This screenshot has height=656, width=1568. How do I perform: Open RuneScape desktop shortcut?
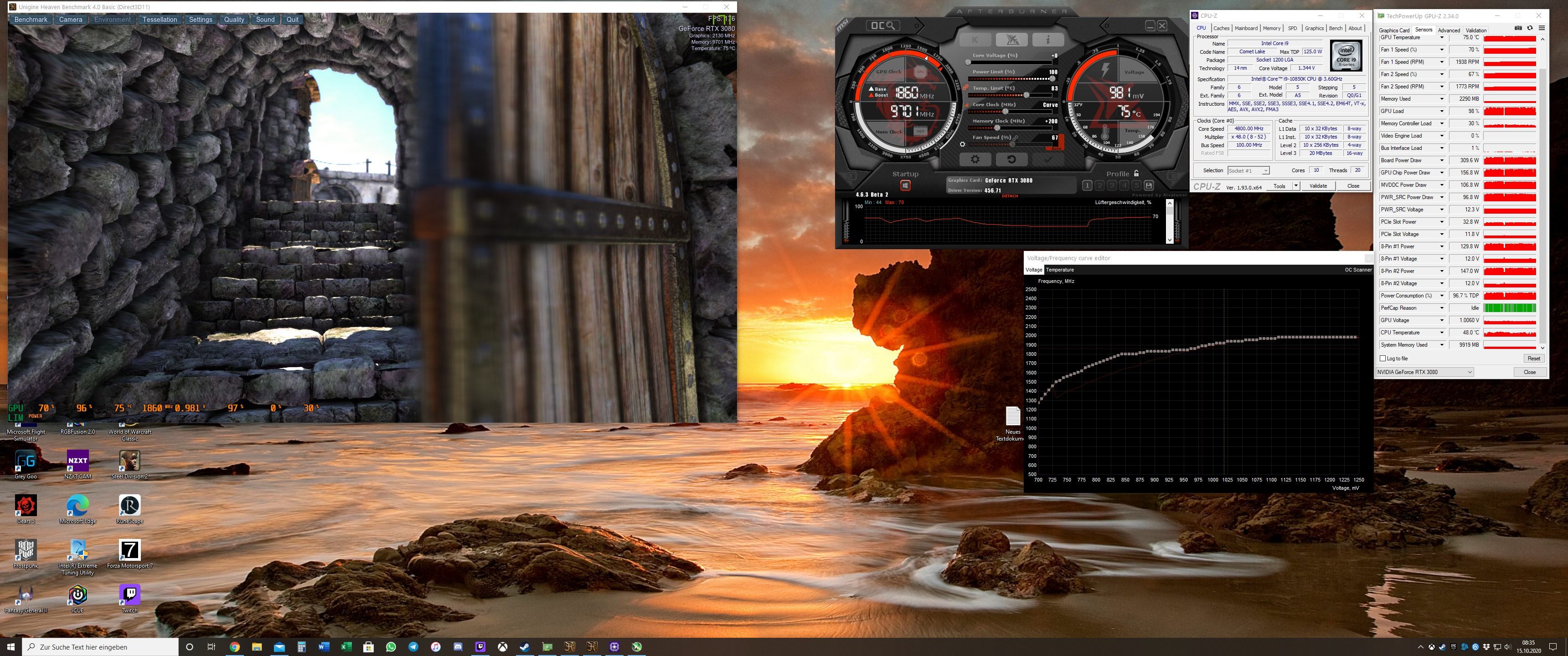point(129,509)
